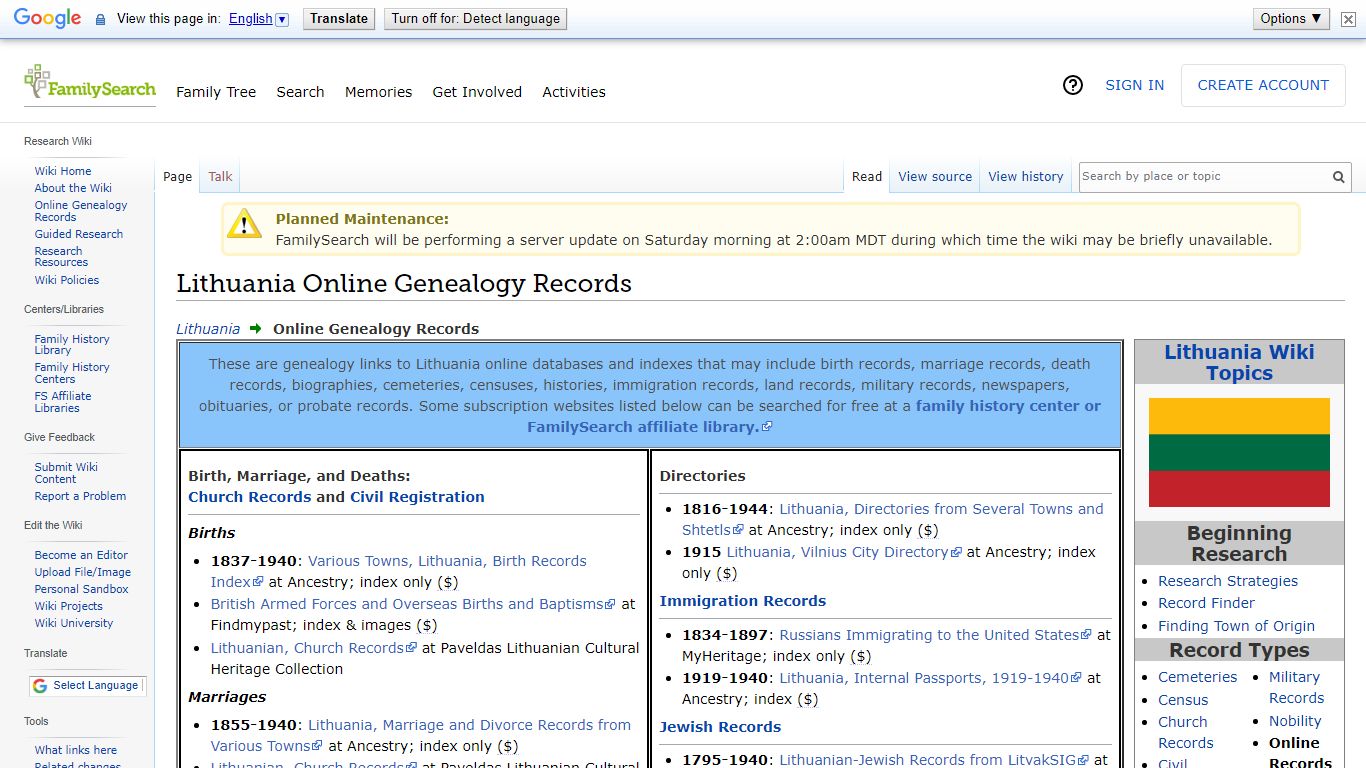The width and height of the screenshot is (1366, 768).
Task: Open Online Genealogy Records sidebar link
Action: 81,211
